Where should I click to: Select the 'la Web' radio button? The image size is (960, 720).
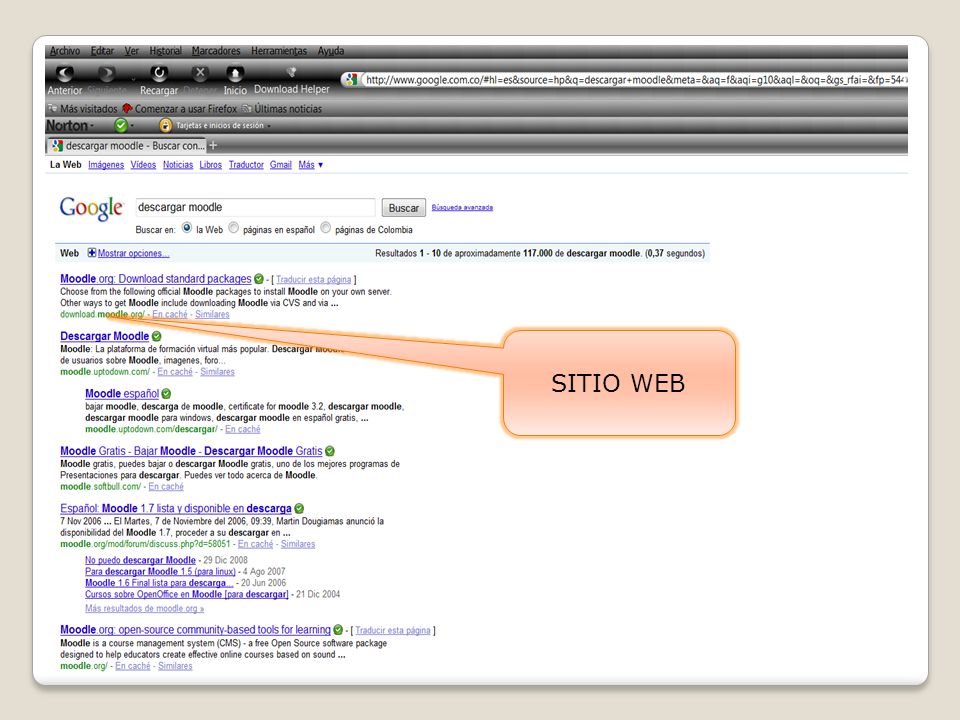(187, 228)
